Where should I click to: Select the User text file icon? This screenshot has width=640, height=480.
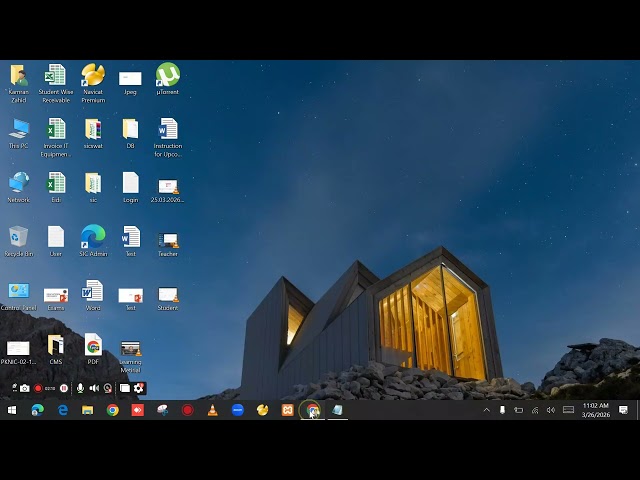coord(56,241)
